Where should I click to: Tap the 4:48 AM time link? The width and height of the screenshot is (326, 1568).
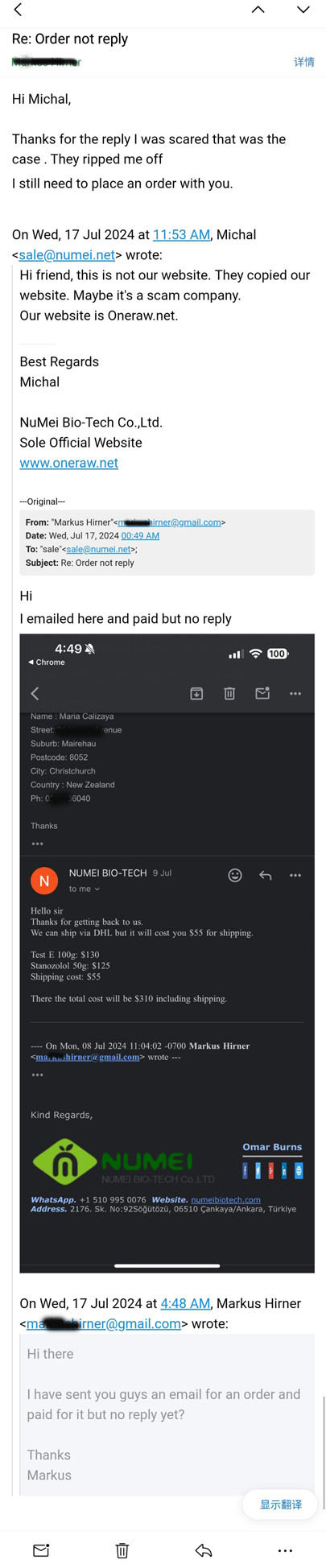[185, 1303]
